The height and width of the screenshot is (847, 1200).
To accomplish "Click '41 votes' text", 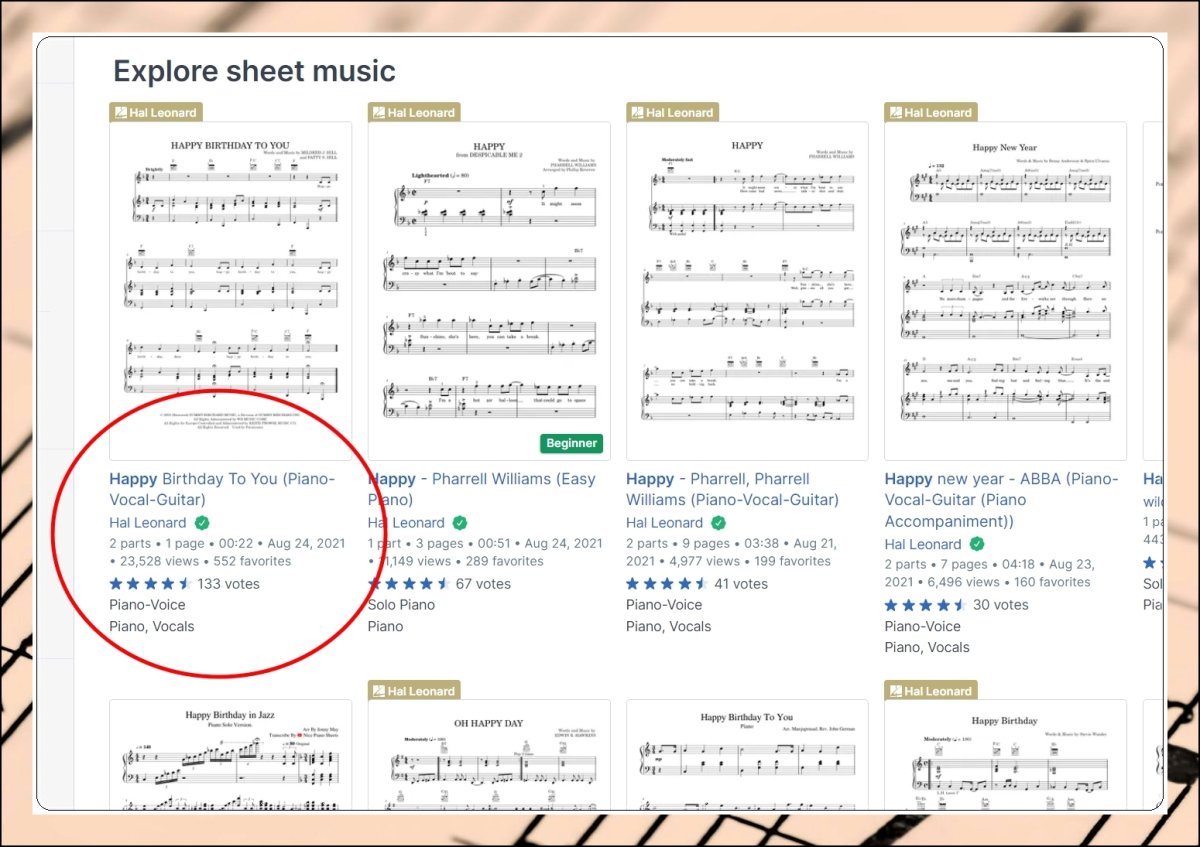I will click(x=741, y=583).
